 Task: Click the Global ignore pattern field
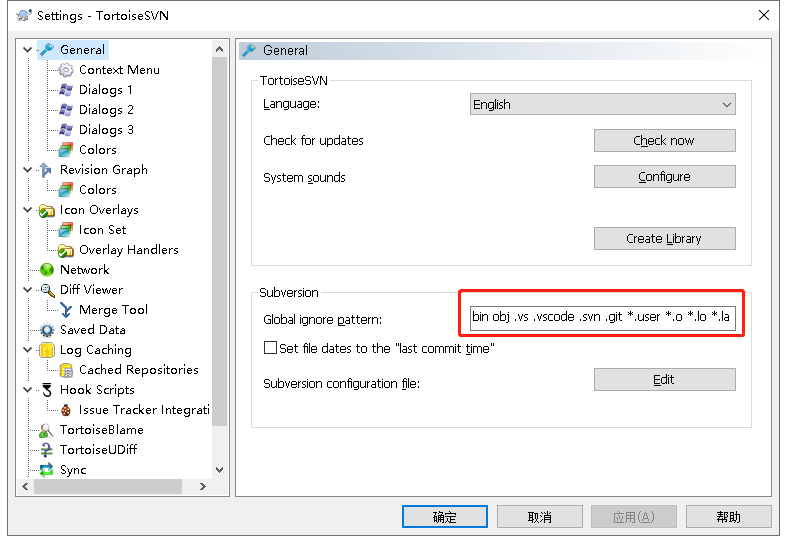pos(602,317)
